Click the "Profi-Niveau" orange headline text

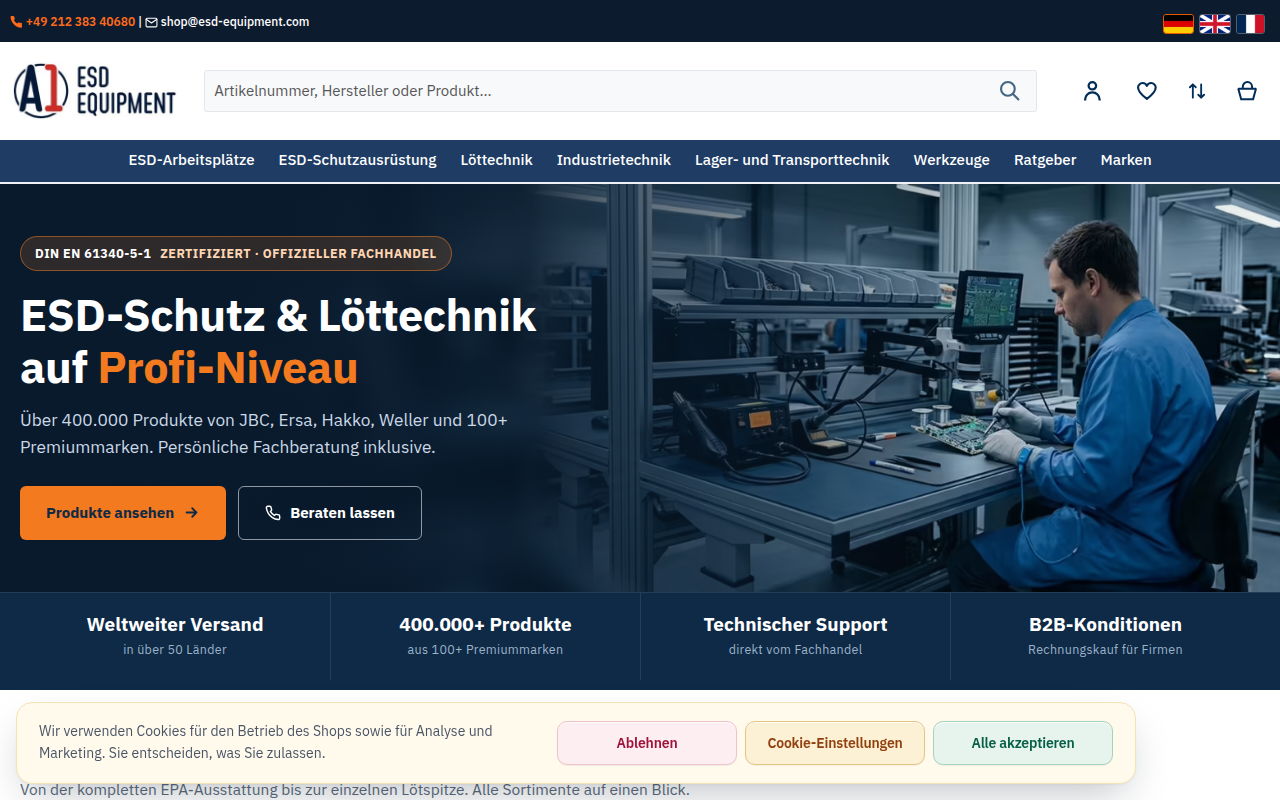point(228,368)
